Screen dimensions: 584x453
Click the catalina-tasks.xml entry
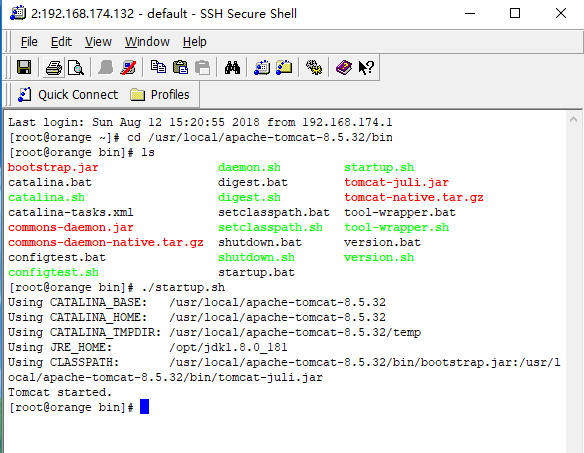click(x=70, y=212)
